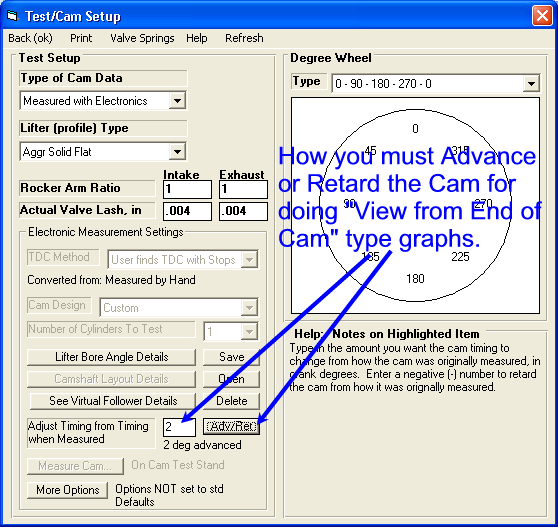Click Help in the menu bar
Image resolution: width=558 pixels, height=527 pixels.
coord(196,38)
